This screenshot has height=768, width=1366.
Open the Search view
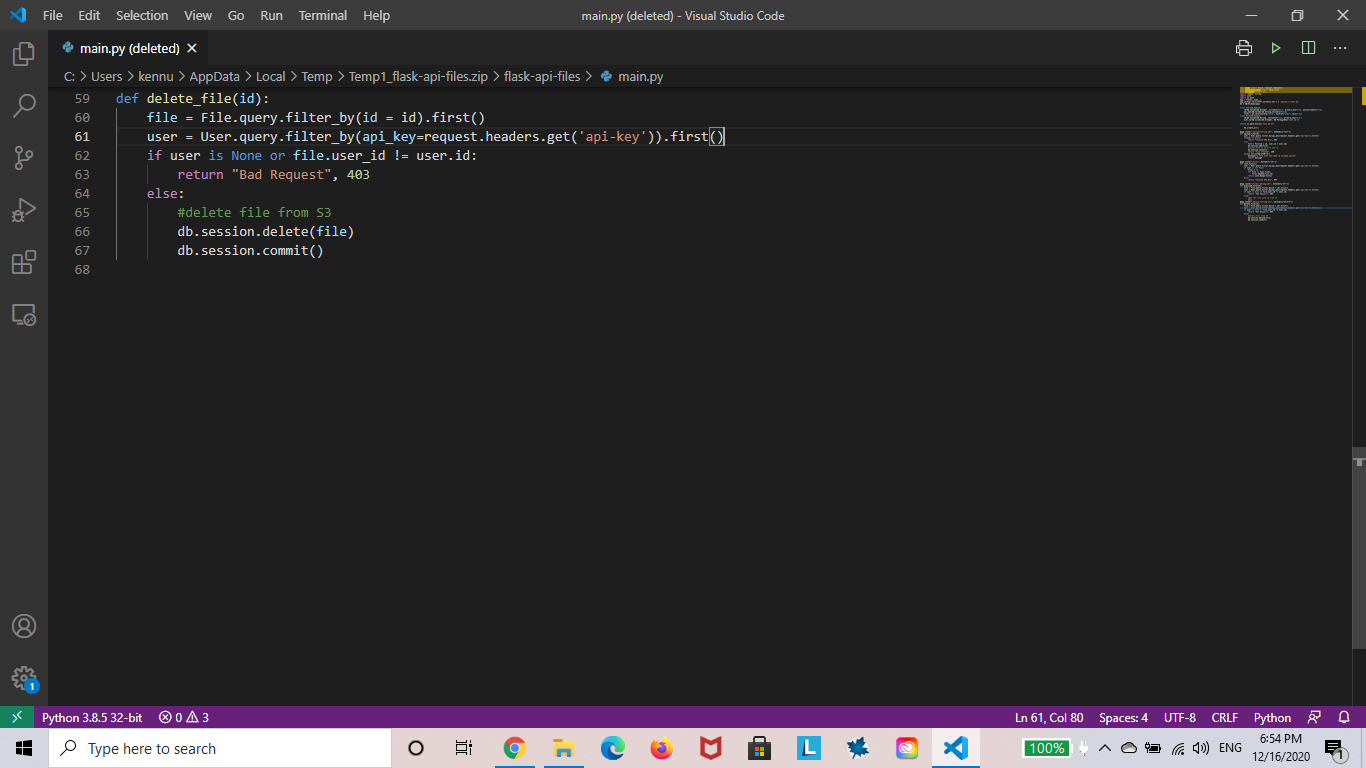coord(22,107)
